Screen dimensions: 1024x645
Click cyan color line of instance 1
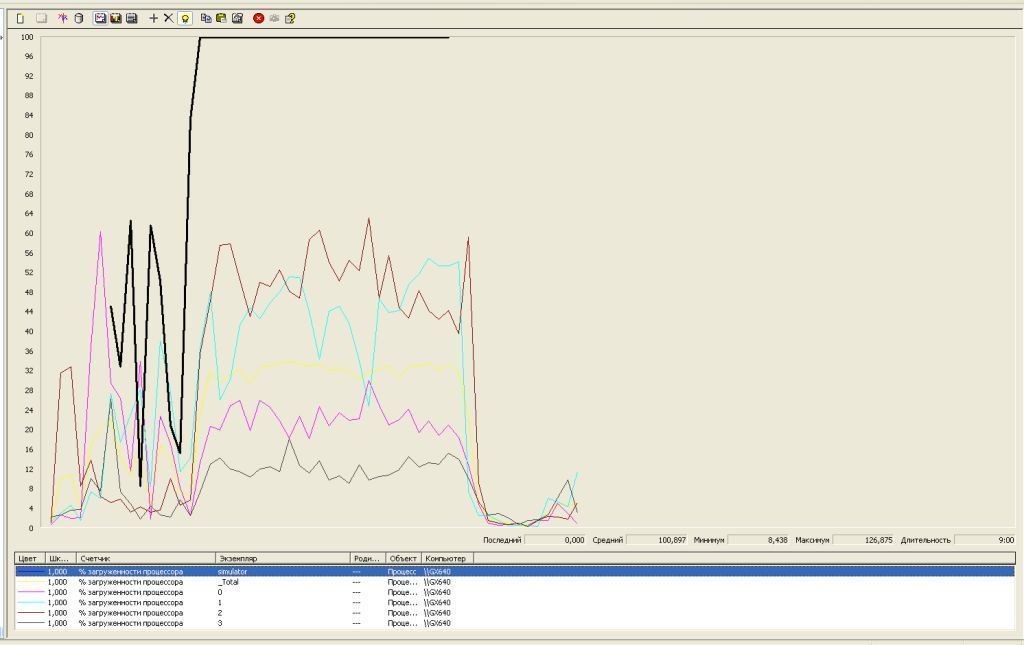point(30,603)
